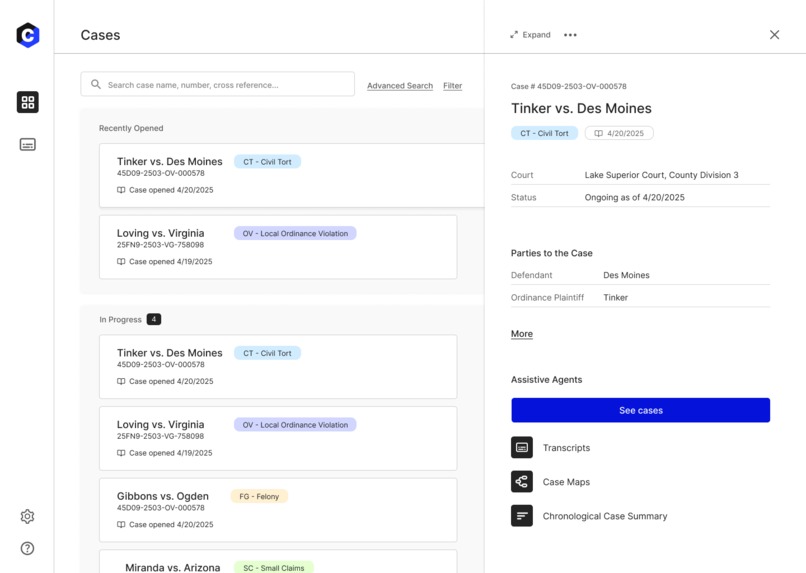Click Case # 45D09-2503-OV-000578 in detail panel
Screen dimensions: 806x573
(x=569, y=86)
